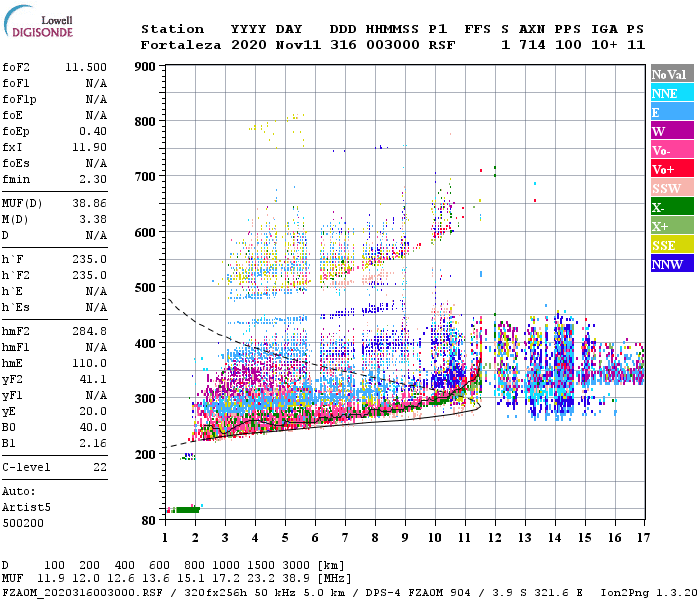Click the MUF table value 38.9
This screenshot has width=700, height=600.
(296, 579)
